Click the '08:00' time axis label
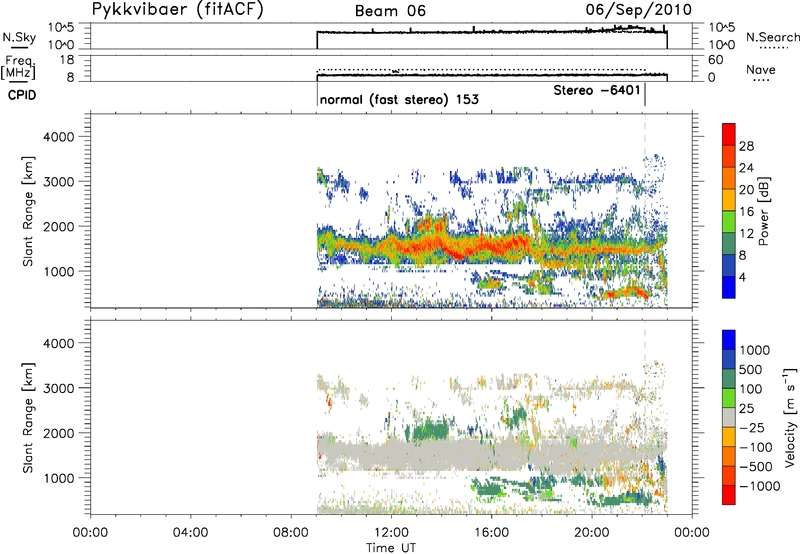Viewport: 800px width, 554px height. pos(291,532)
